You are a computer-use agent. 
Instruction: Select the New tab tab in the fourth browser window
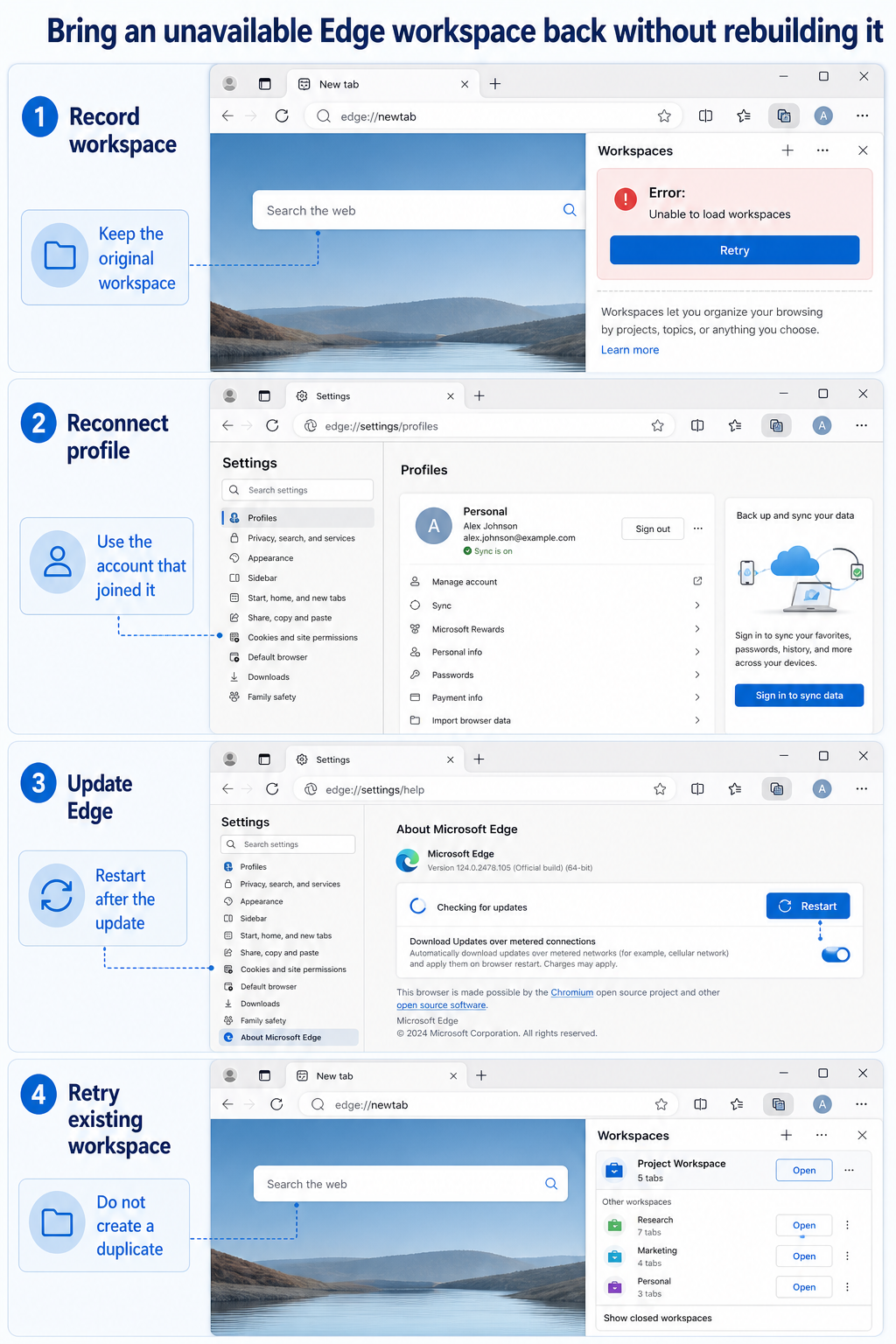tap(376, 1076)
